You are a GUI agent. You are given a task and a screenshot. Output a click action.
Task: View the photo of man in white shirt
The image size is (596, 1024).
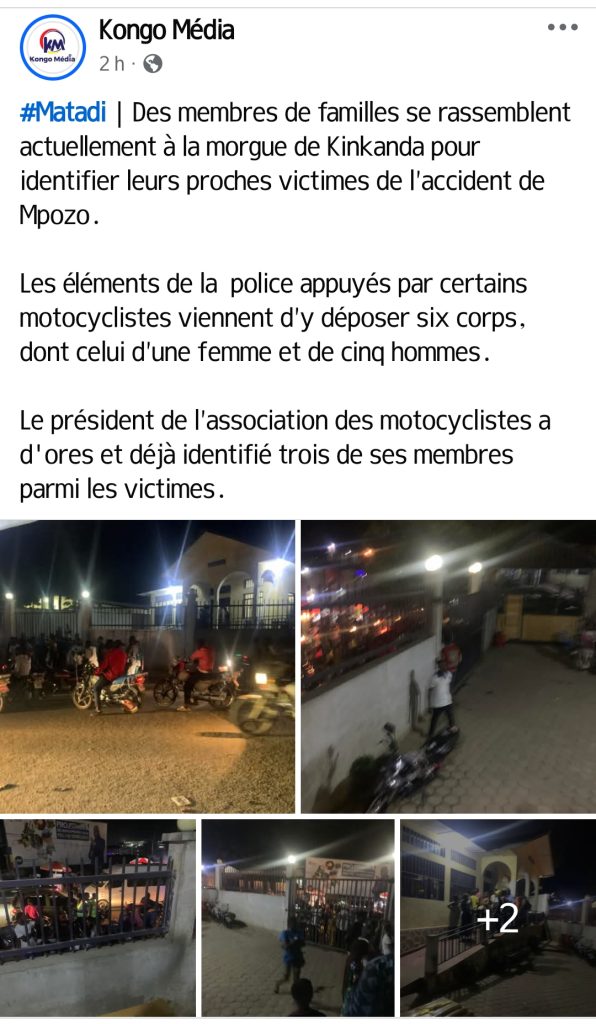coord(448,666)
